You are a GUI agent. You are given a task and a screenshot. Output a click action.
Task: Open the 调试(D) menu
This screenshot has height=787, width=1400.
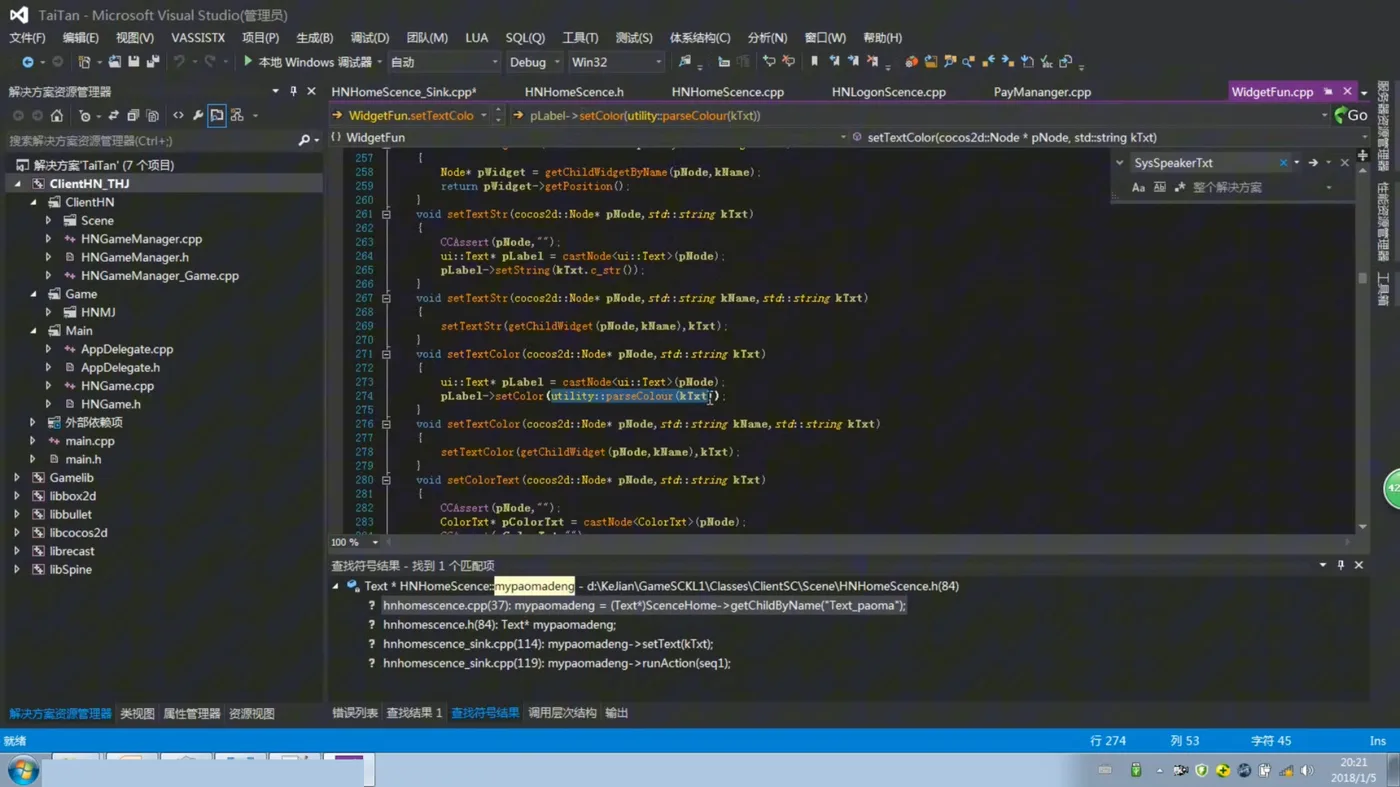pyautogui.click(x=369, y=38)
